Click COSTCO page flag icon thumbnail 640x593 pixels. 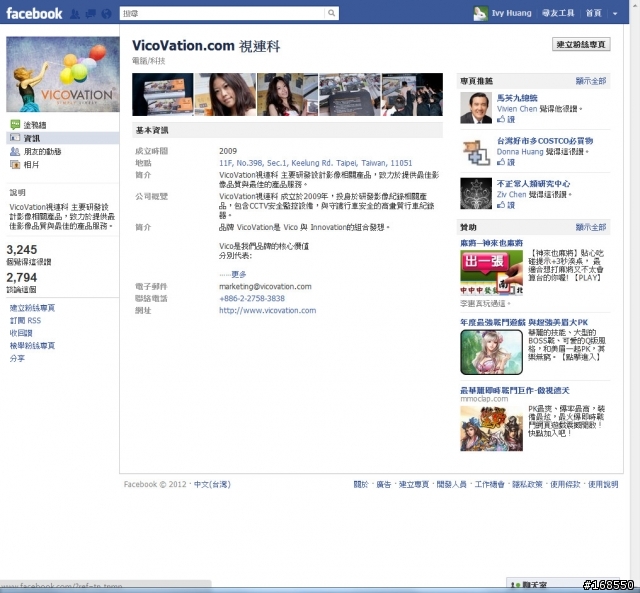[476, 151]
